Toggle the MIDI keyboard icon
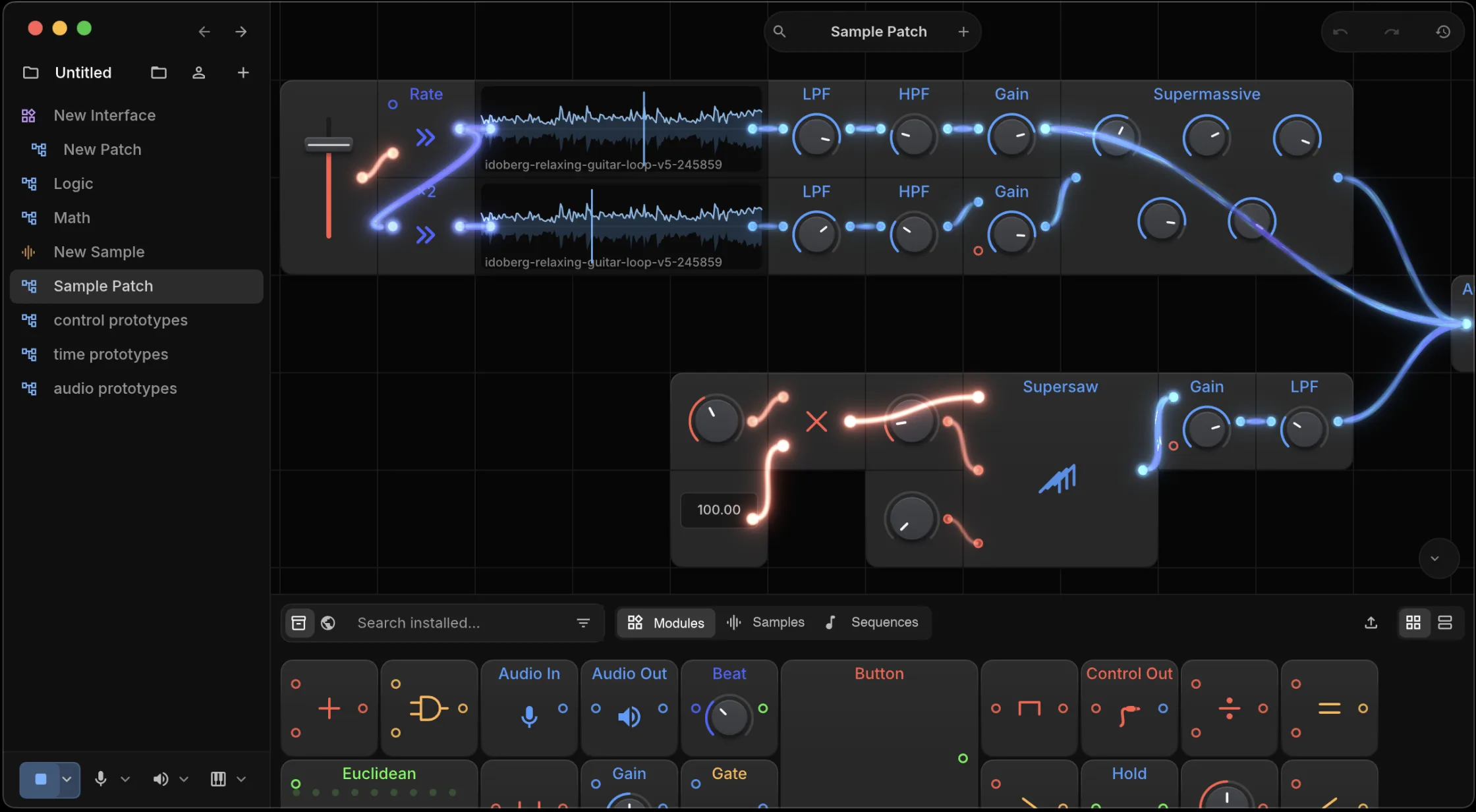The height and width of the screenshot is (812, 1476). (x=218, y=779)
